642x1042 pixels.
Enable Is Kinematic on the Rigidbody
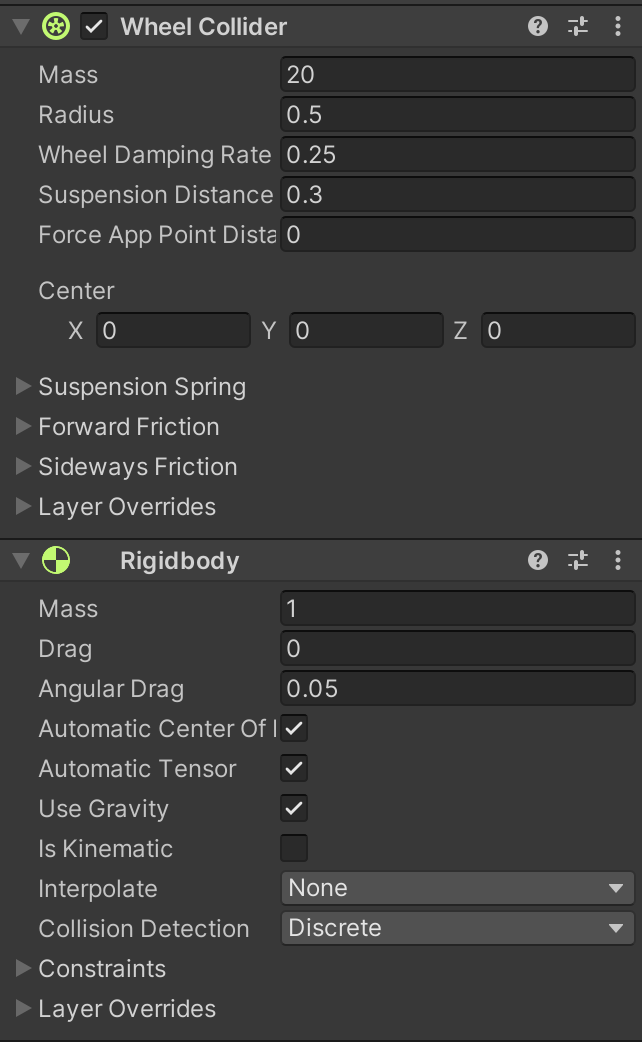click(x=293, y=848)
